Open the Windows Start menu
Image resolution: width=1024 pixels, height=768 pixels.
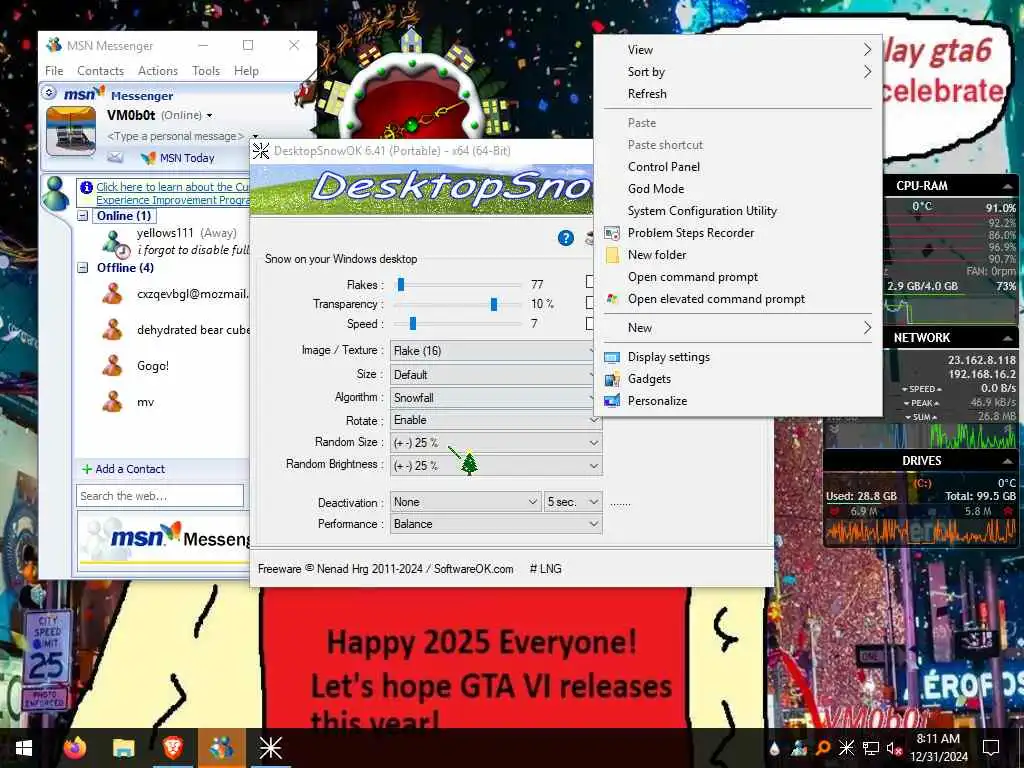[24, 748]
